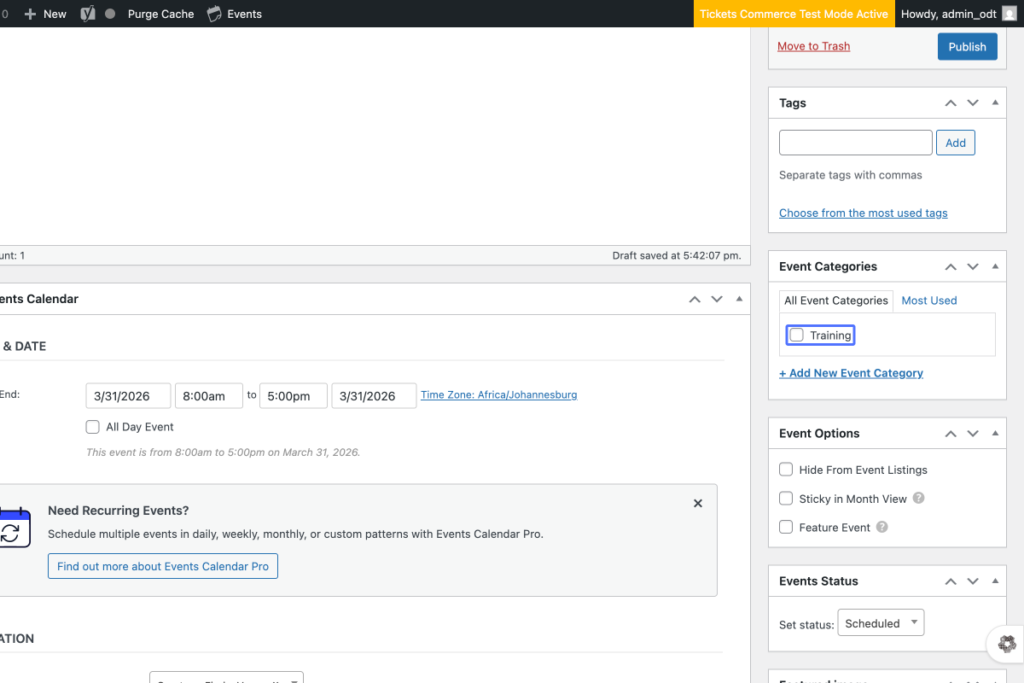This screenshot has height=683, width=1024.
Task: Click the start date field 3/31/2026
Action: pos(128,396)
